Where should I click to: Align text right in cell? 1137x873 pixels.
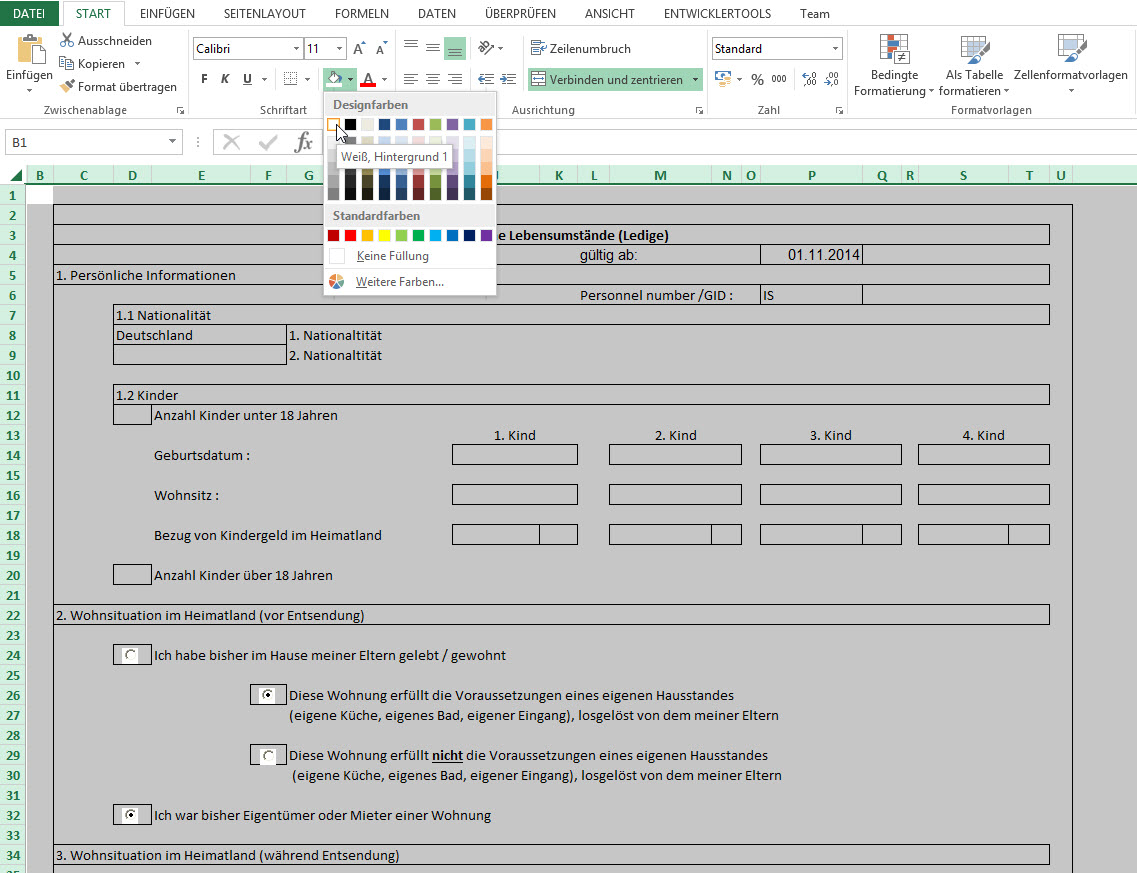[x=455, y=79]
